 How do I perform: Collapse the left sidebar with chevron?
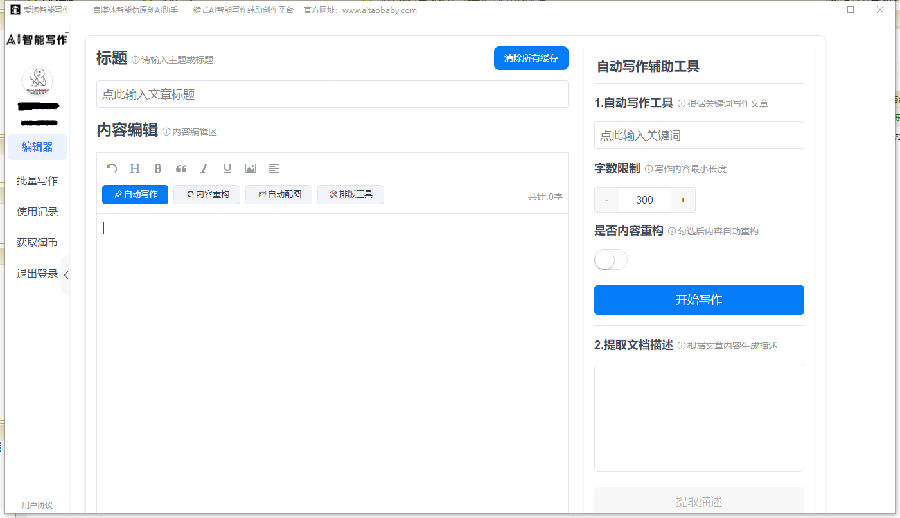pos(66,274)
